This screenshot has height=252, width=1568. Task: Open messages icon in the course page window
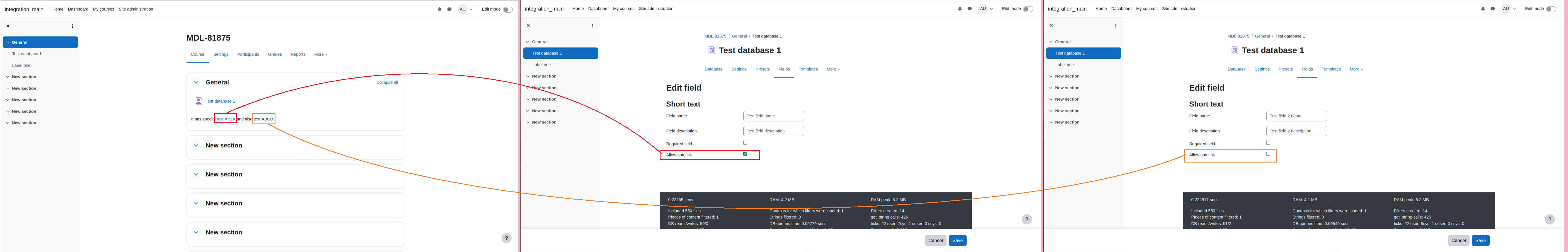tap(449, 9)
